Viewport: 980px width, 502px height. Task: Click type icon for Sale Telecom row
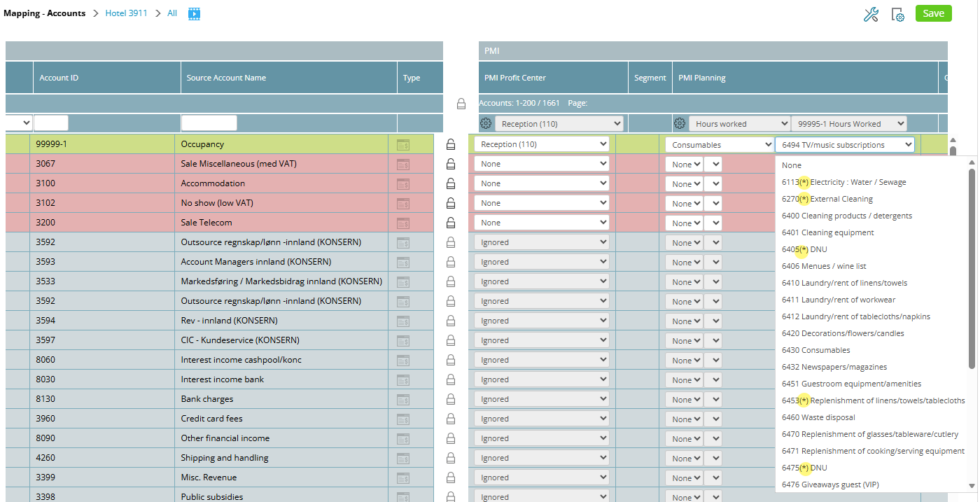tap(403, 223)
